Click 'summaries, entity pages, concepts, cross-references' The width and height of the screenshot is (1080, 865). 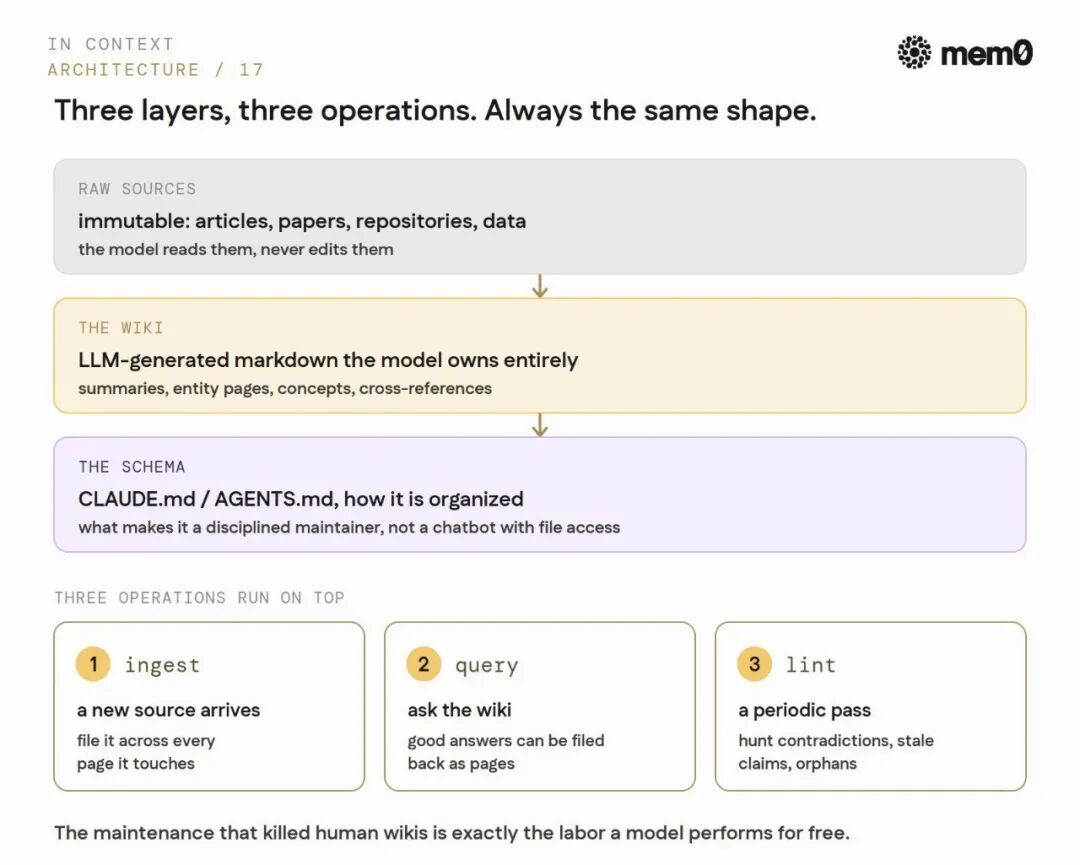coord(284,388)
